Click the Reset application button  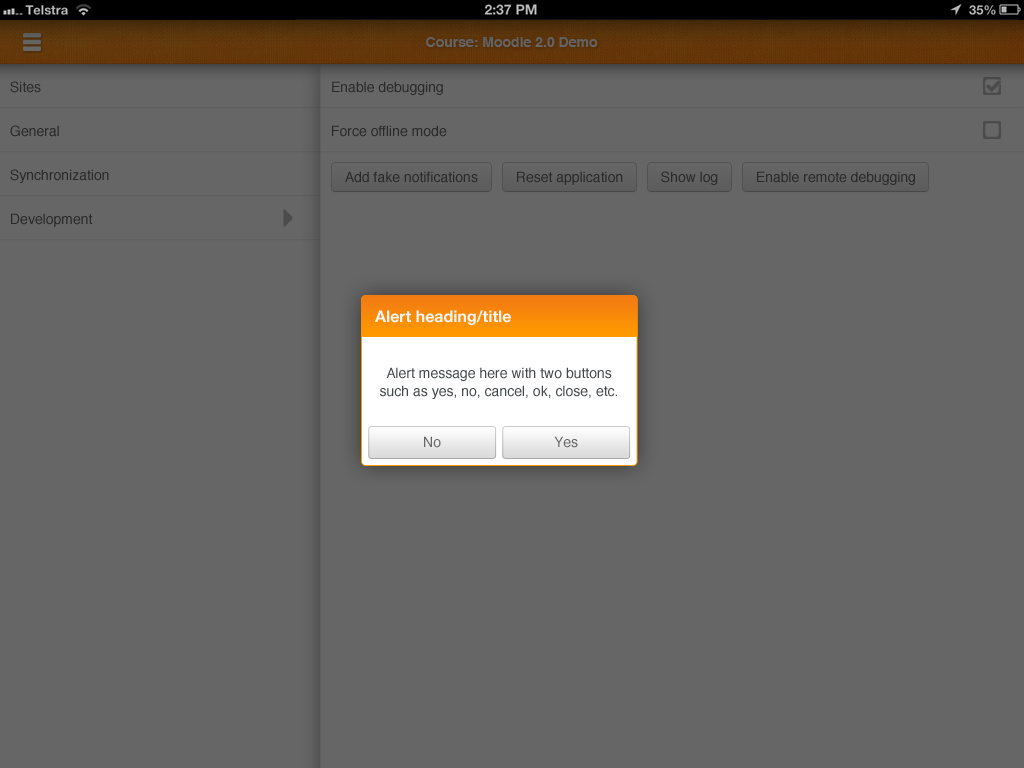point(569,177)
